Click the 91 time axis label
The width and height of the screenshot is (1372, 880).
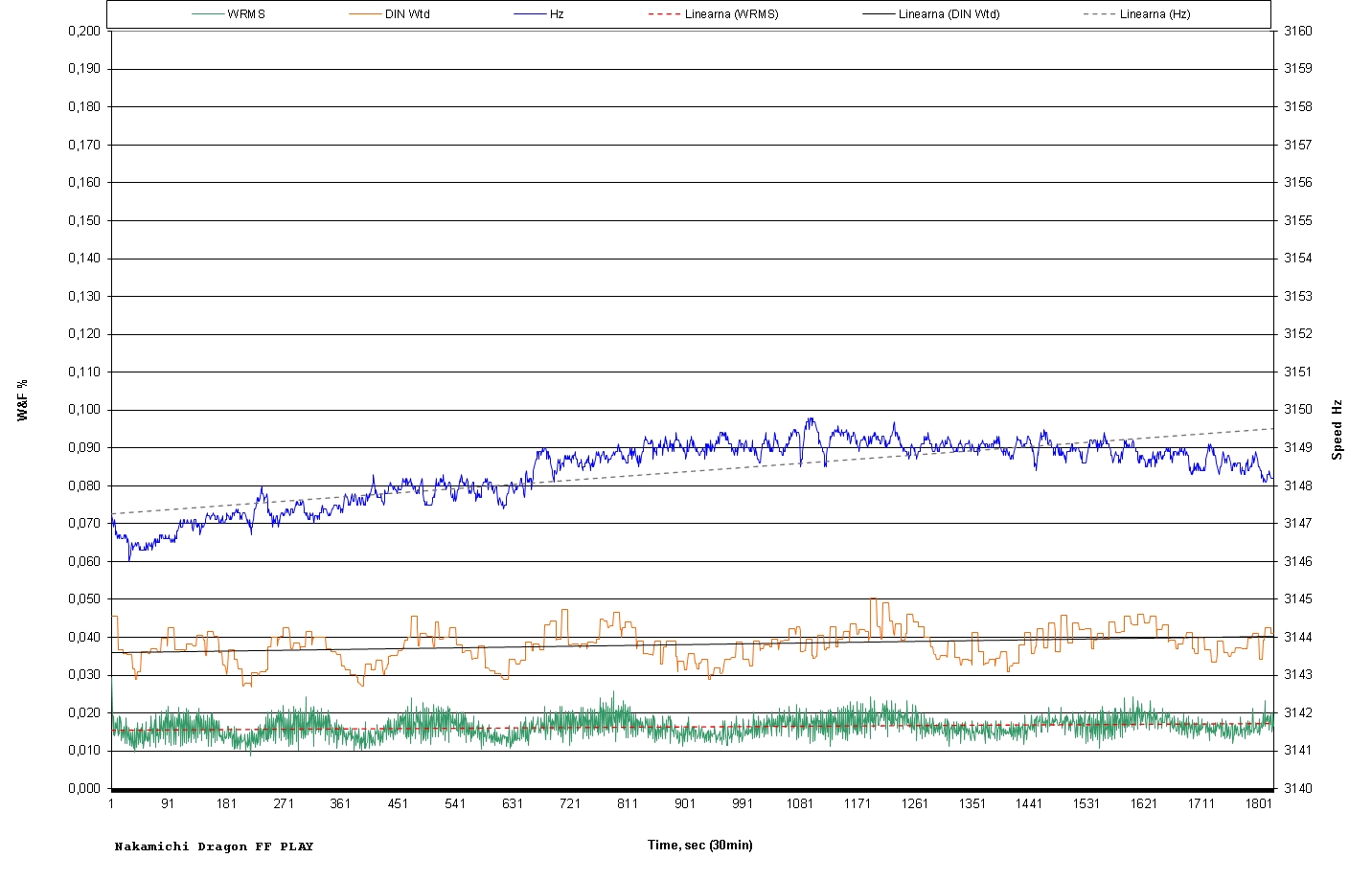tap(169, 803)
